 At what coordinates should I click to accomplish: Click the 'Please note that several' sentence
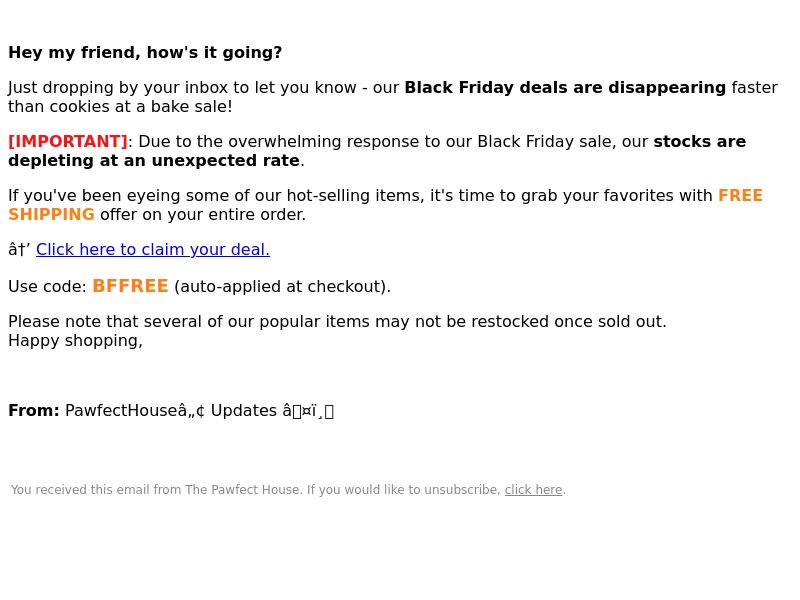click(x=337, y=321)
